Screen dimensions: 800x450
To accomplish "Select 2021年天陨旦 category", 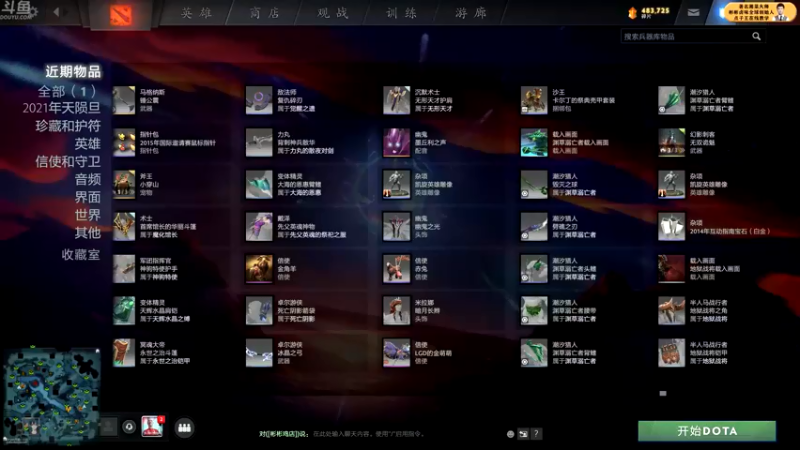I will click(x=61, y=108).
